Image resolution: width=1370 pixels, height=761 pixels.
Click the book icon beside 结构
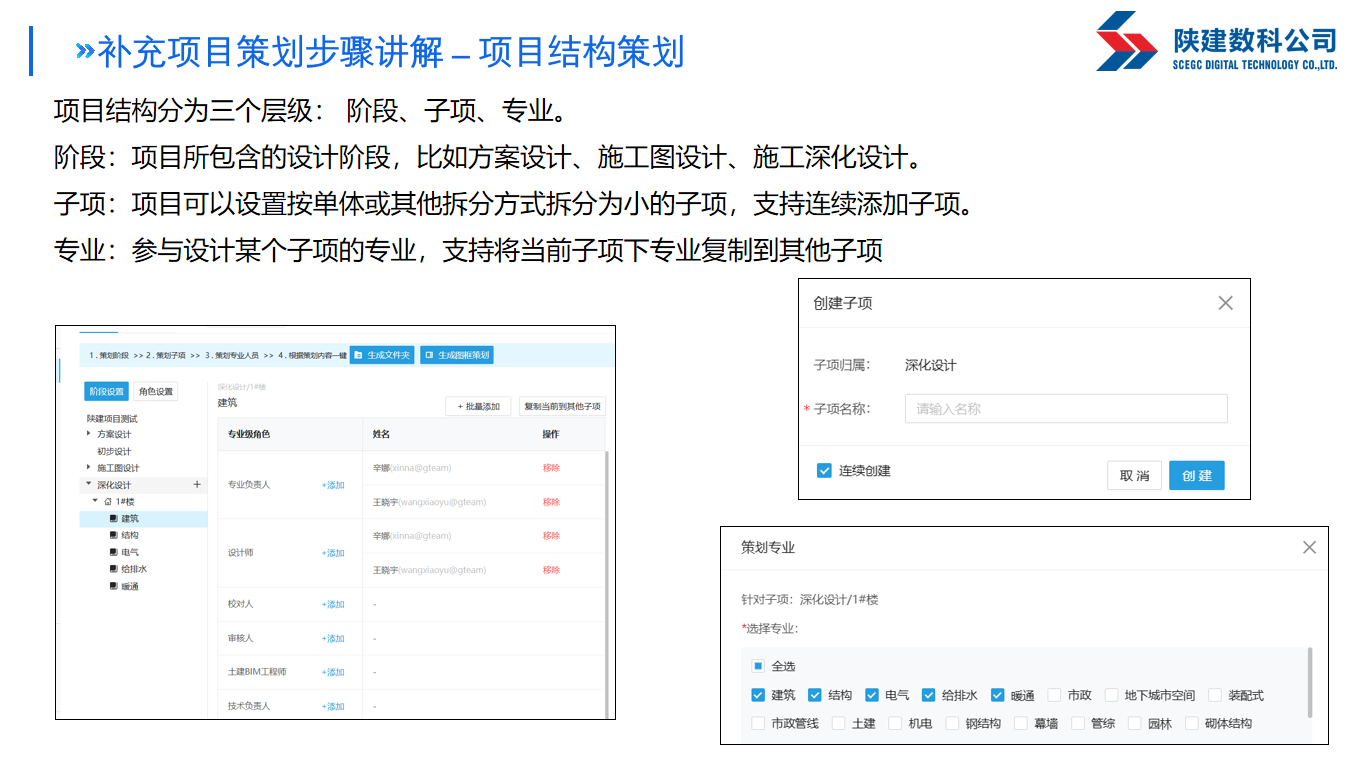(113, 536)
